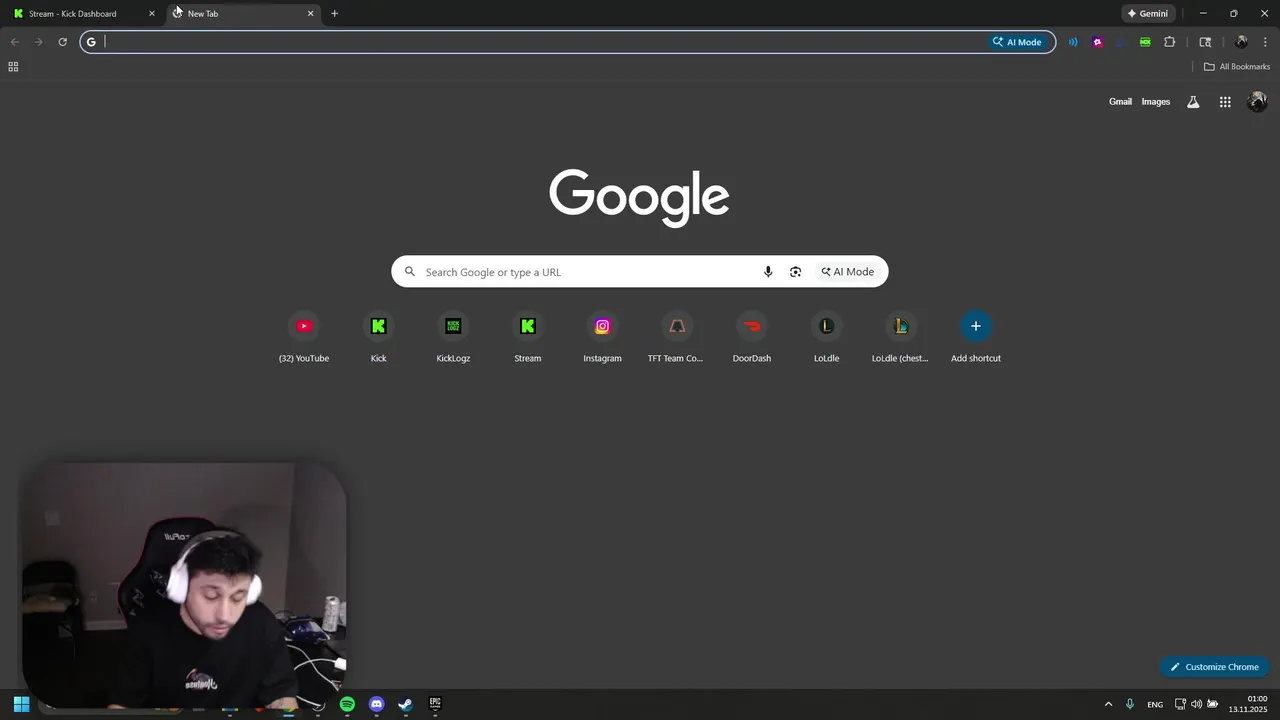
Task: Start voice search with microphone icon
Action: tap(768, 272)
